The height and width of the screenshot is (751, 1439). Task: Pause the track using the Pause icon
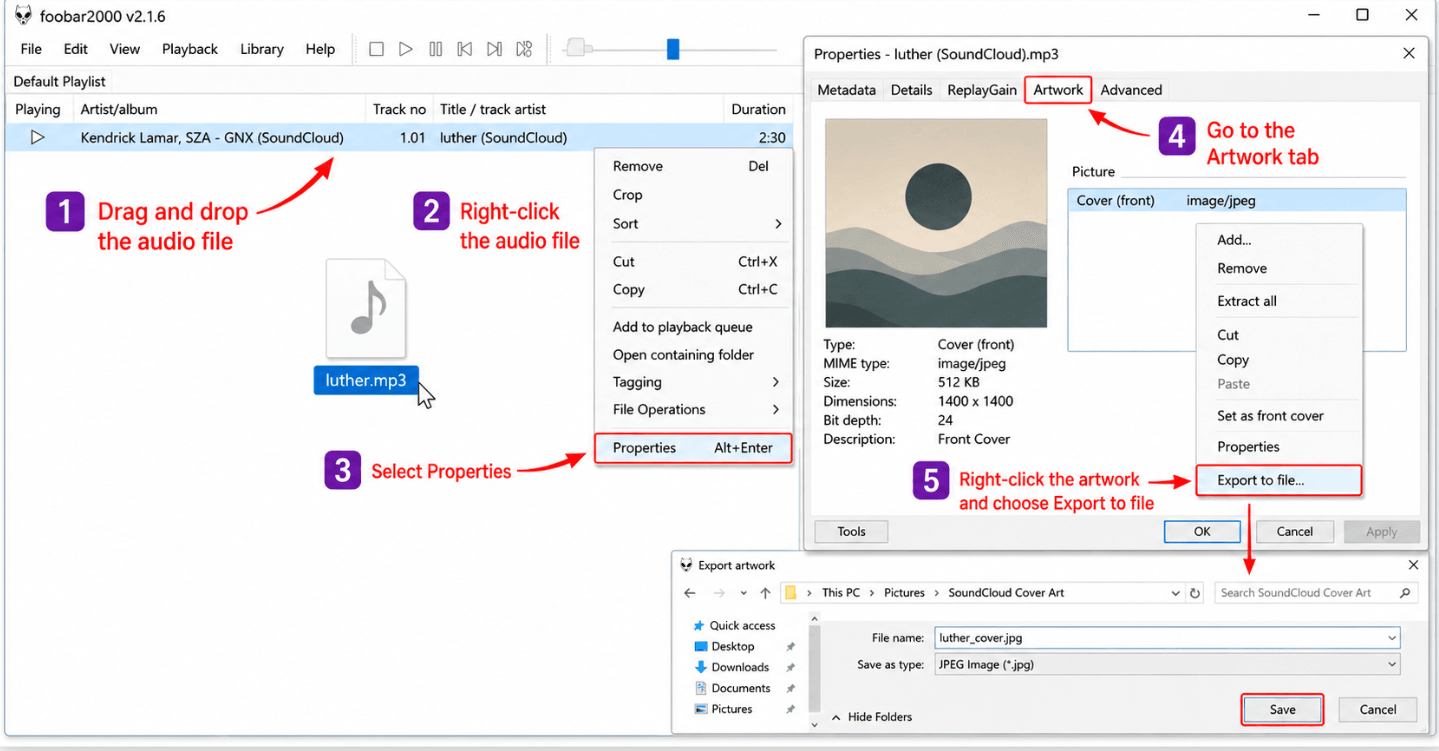[x=435, y=49]
